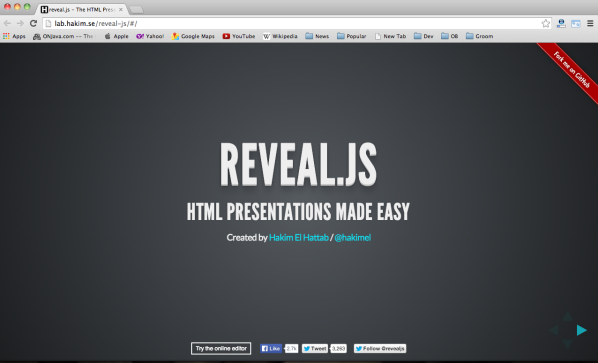Open a new tab with the blank tab button
This screenshot has width=598, height=363.
click(x=136, y=10)
